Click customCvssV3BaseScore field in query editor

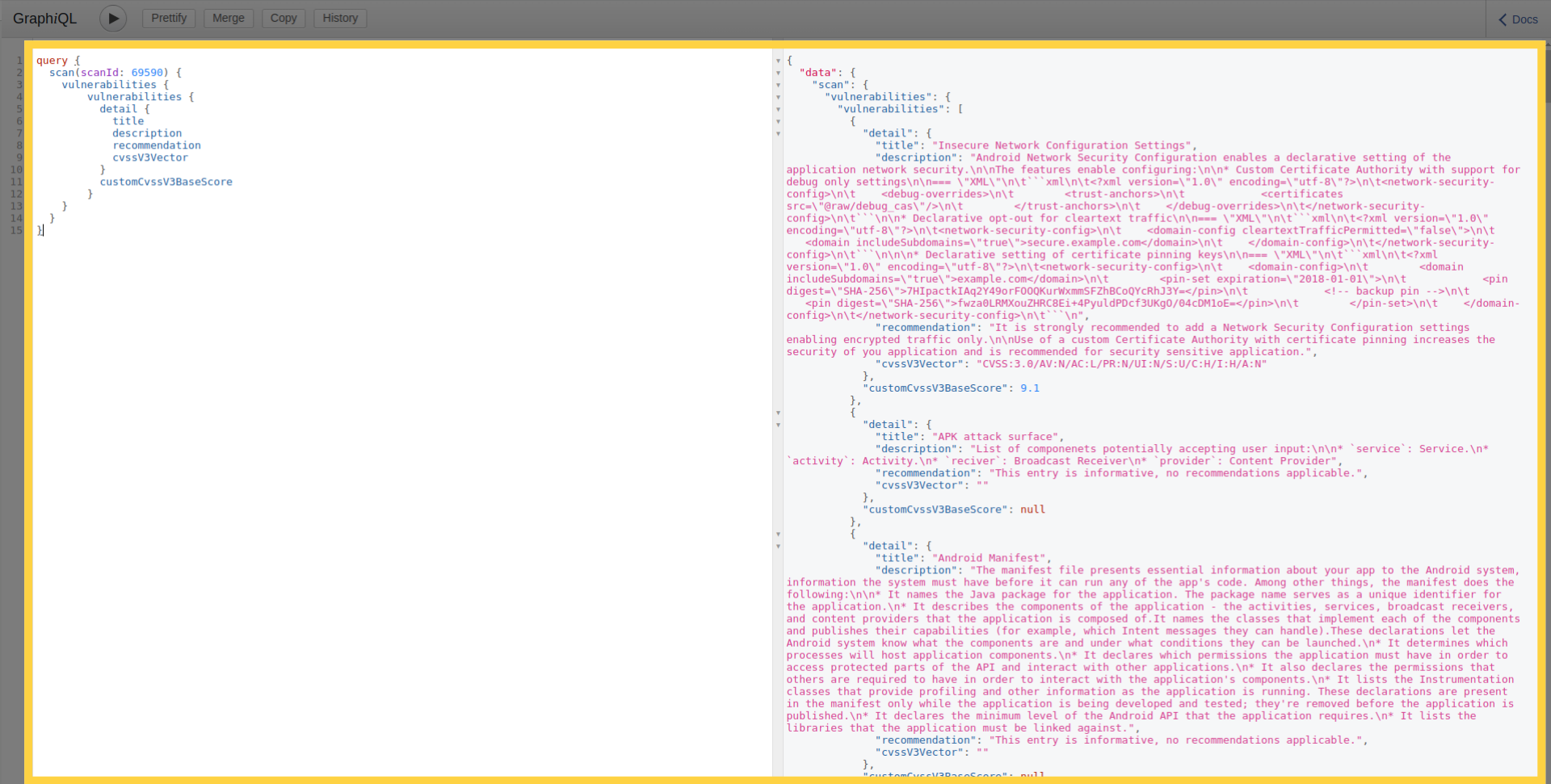166,182
